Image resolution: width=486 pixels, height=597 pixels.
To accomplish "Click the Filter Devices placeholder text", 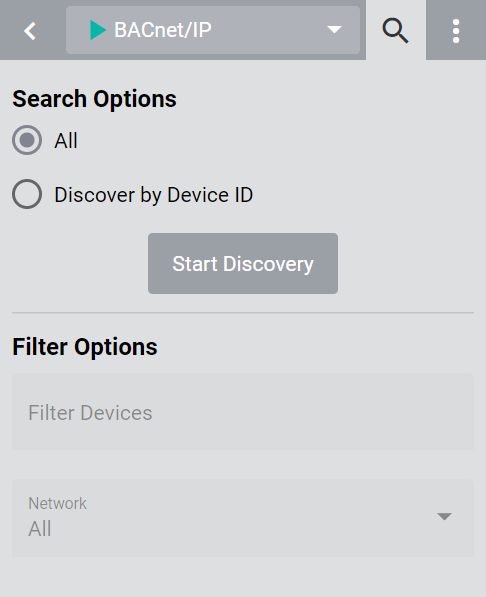I will [90, 413].
